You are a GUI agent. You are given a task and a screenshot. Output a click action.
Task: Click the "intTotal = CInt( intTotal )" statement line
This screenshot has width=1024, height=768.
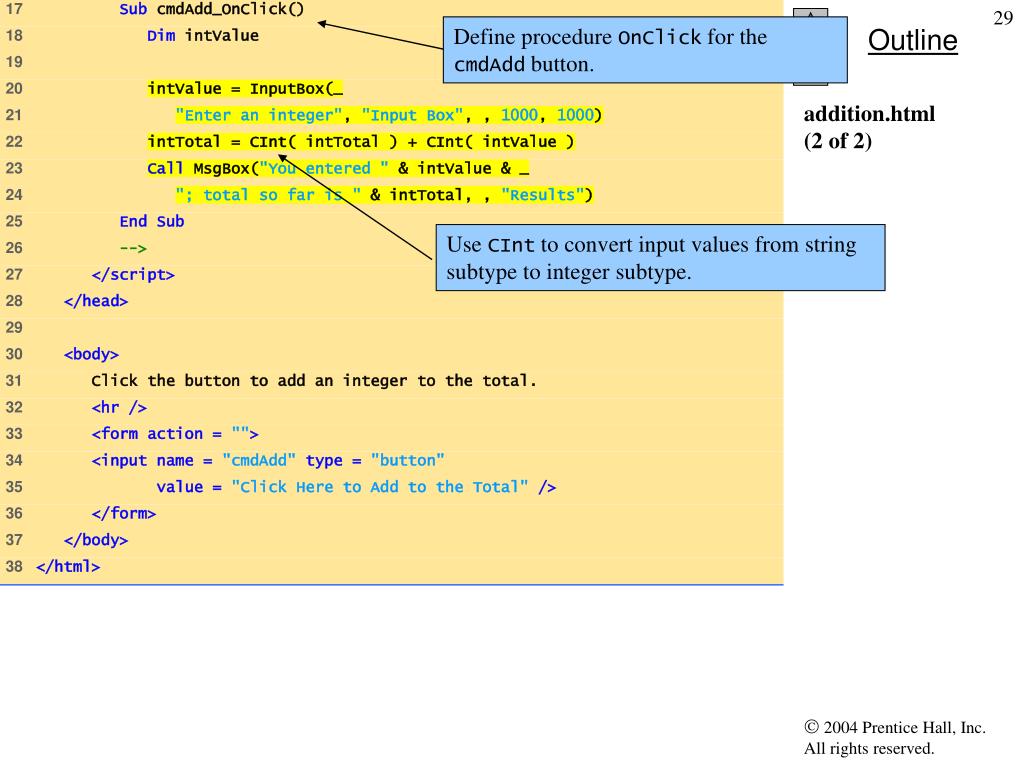(x=360, y=142)
